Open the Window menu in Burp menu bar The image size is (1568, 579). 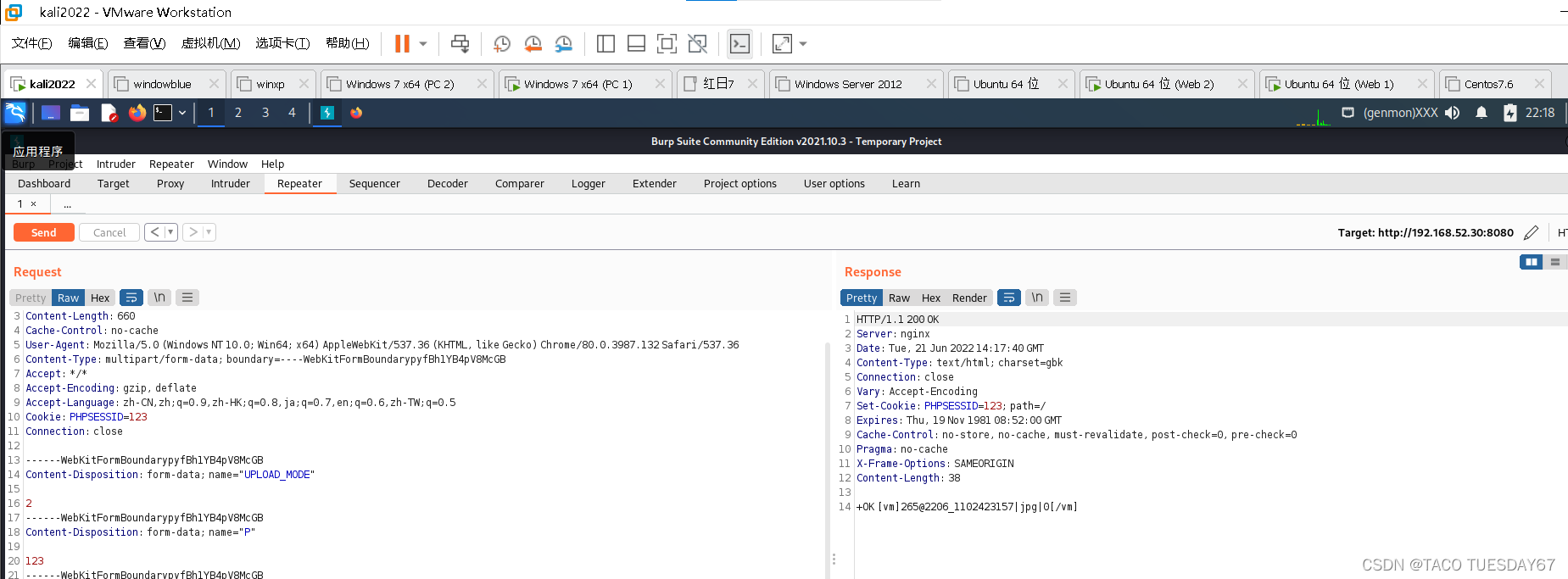click(227, 164)
